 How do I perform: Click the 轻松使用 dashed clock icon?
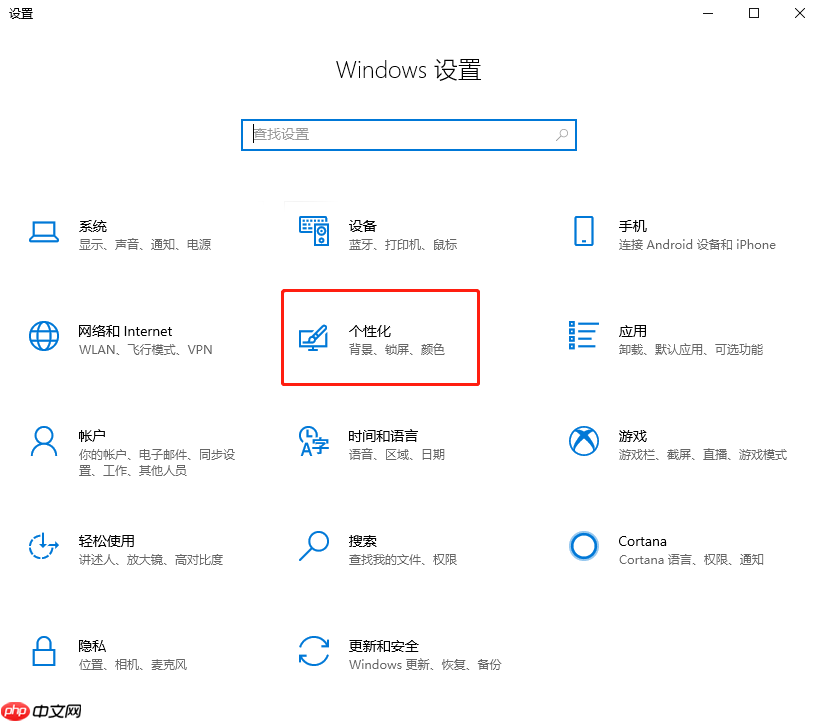(44, 546)
